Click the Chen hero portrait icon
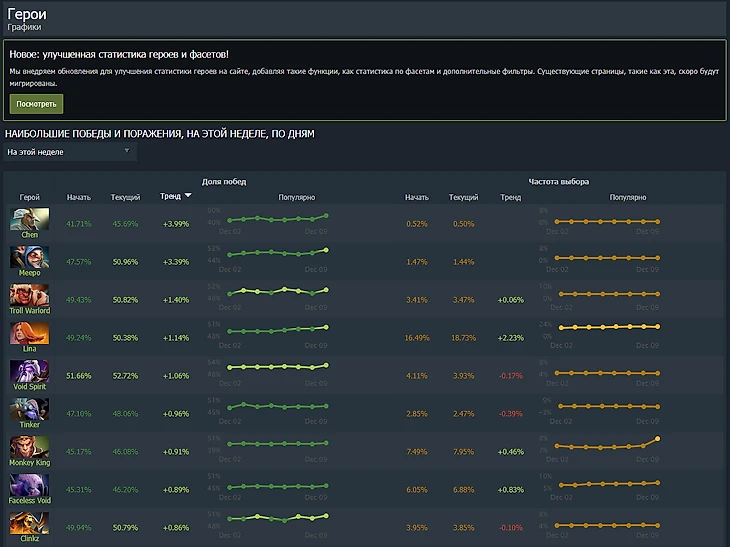 click(30, 219)
